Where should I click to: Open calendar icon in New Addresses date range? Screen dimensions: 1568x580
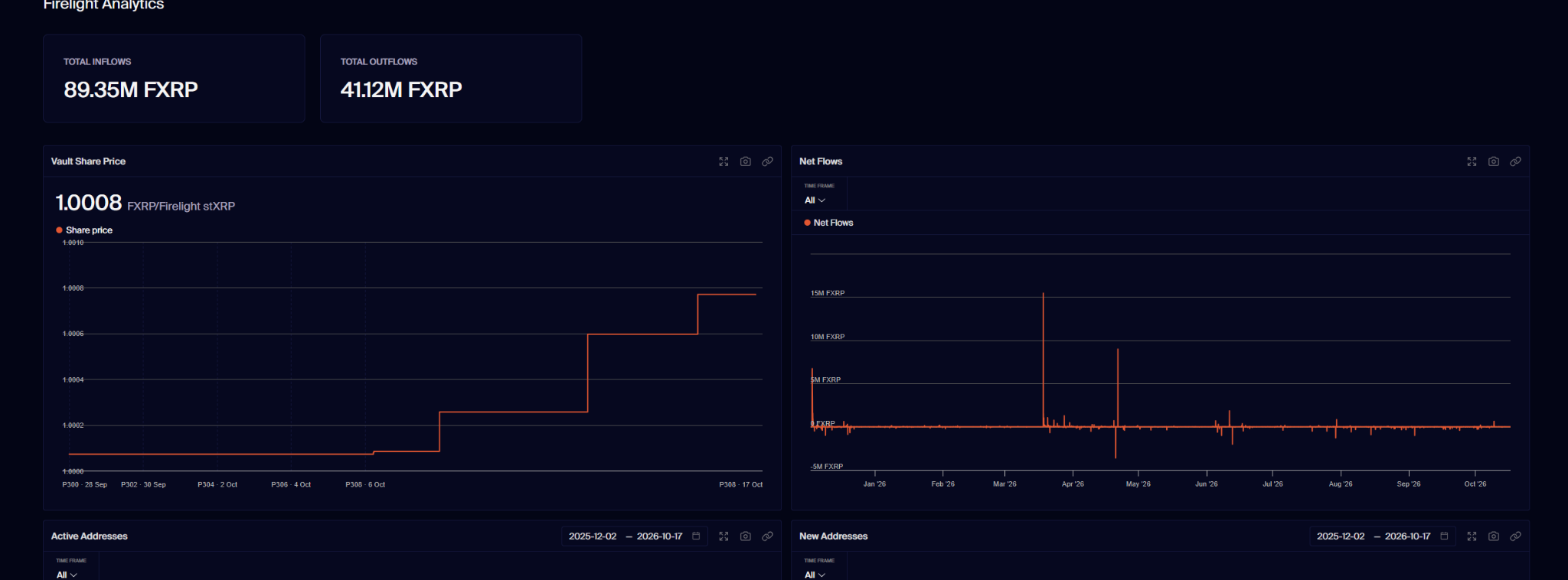tap(1444, 536)
